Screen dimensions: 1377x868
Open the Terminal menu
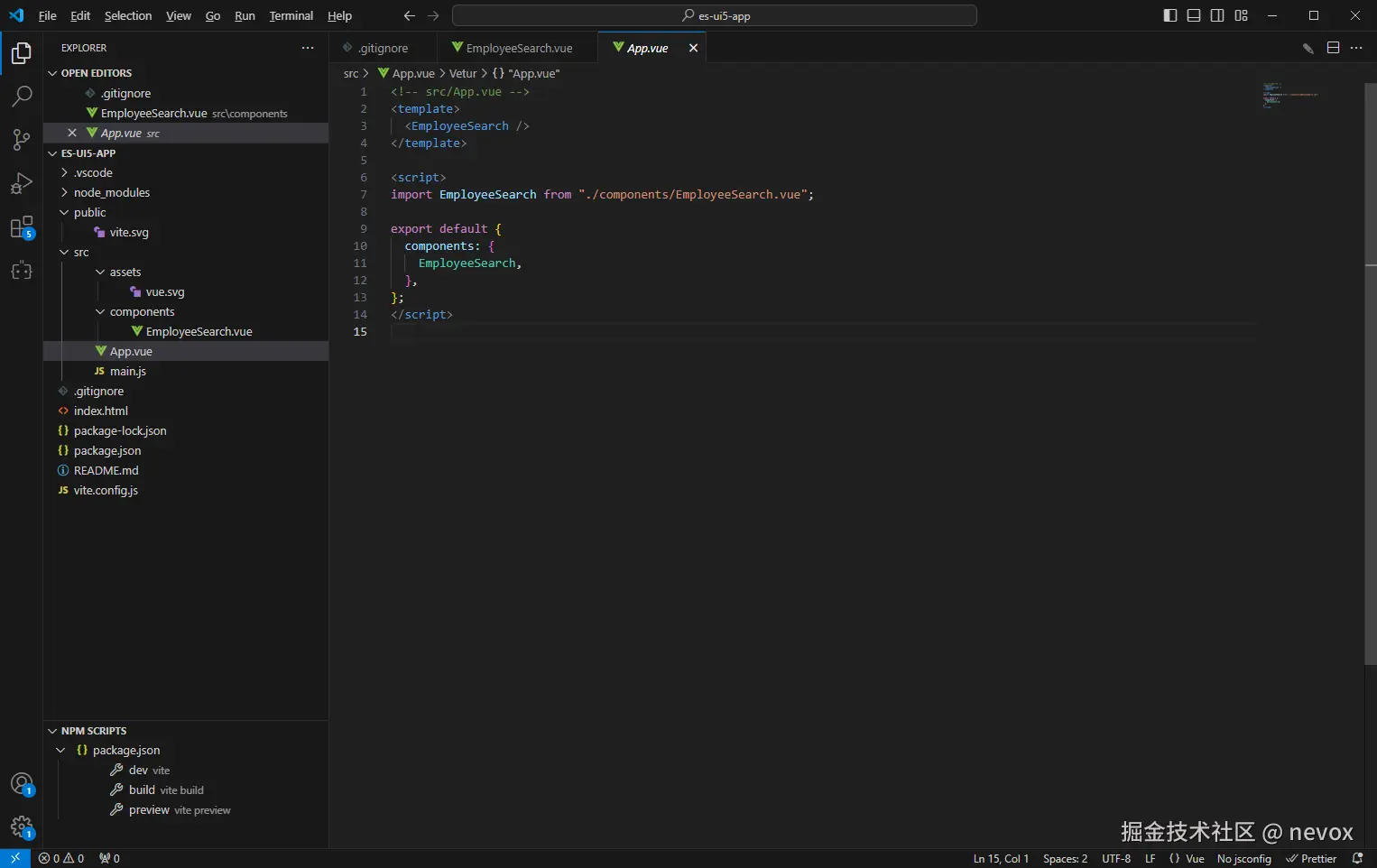pos(291,15)
